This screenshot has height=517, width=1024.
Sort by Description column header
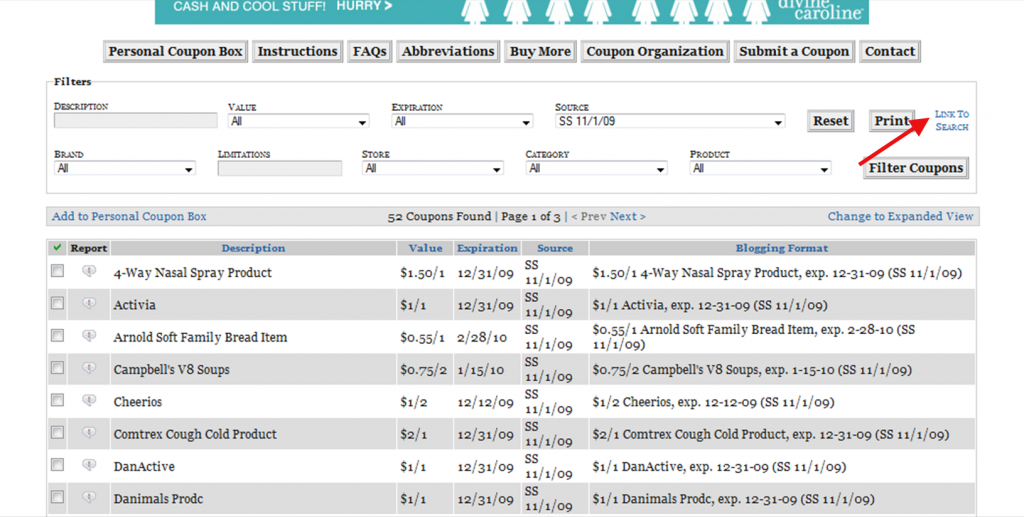[253, 248]
